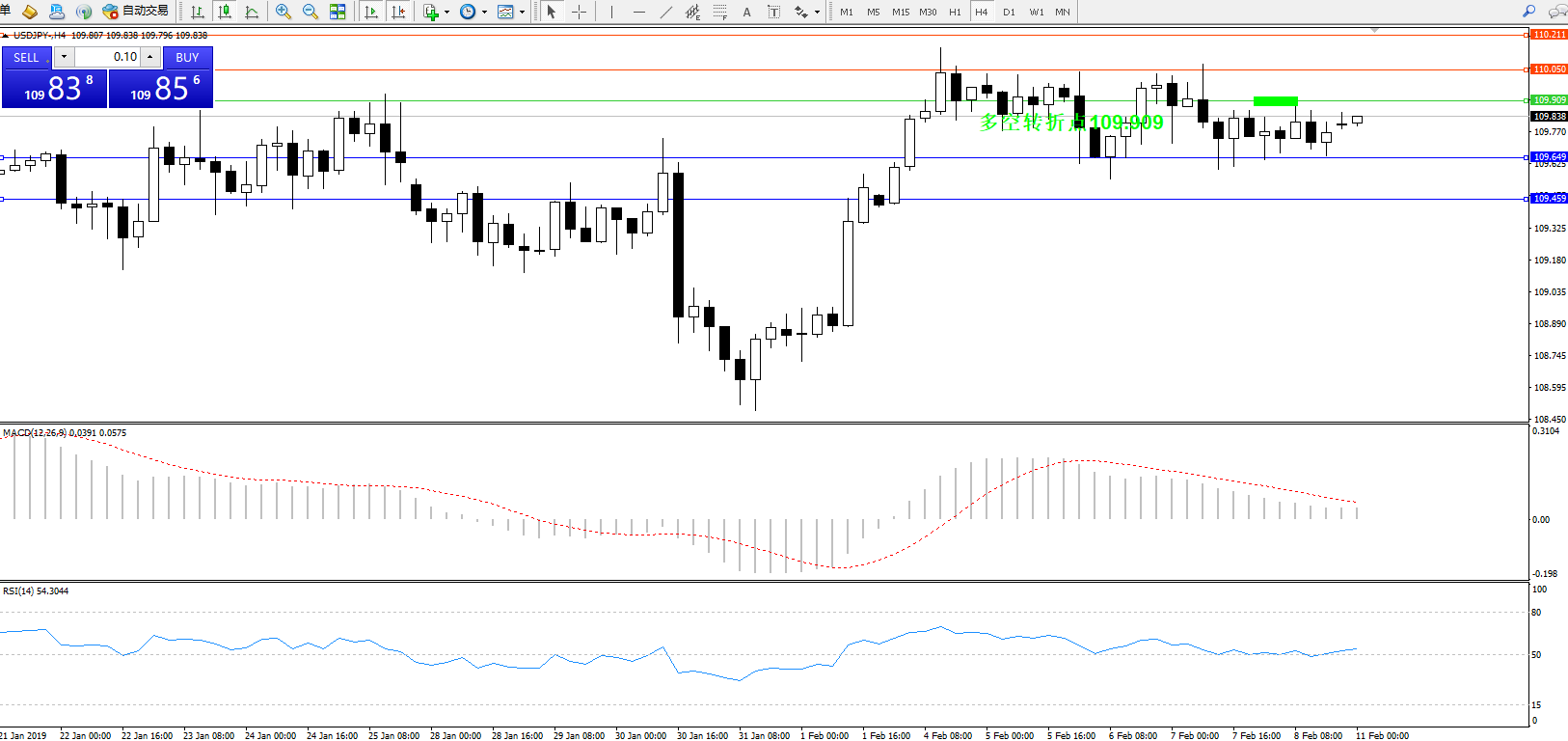The width and height of the screenshot is (1568, 741).
Task: Expand the chart templates dropdown
Action: point(522,13)
